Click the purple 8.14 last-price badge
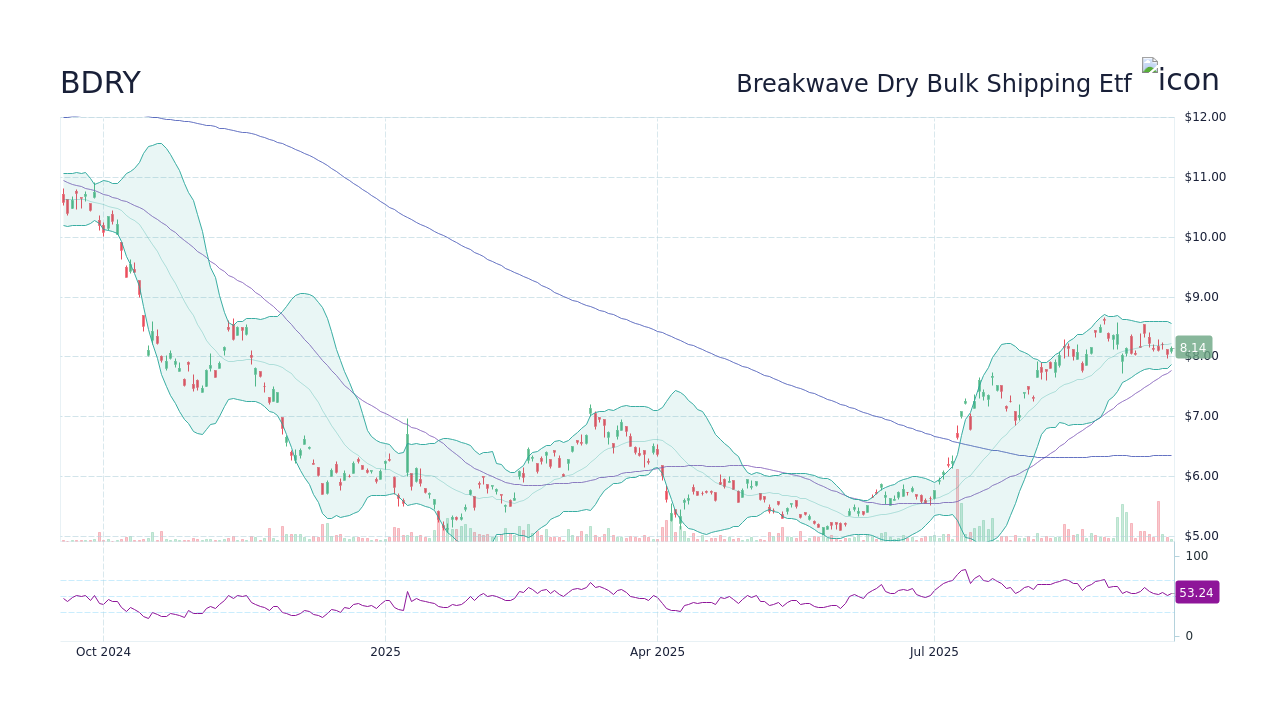1280x720 pixels. click(x=1192, y=347)
